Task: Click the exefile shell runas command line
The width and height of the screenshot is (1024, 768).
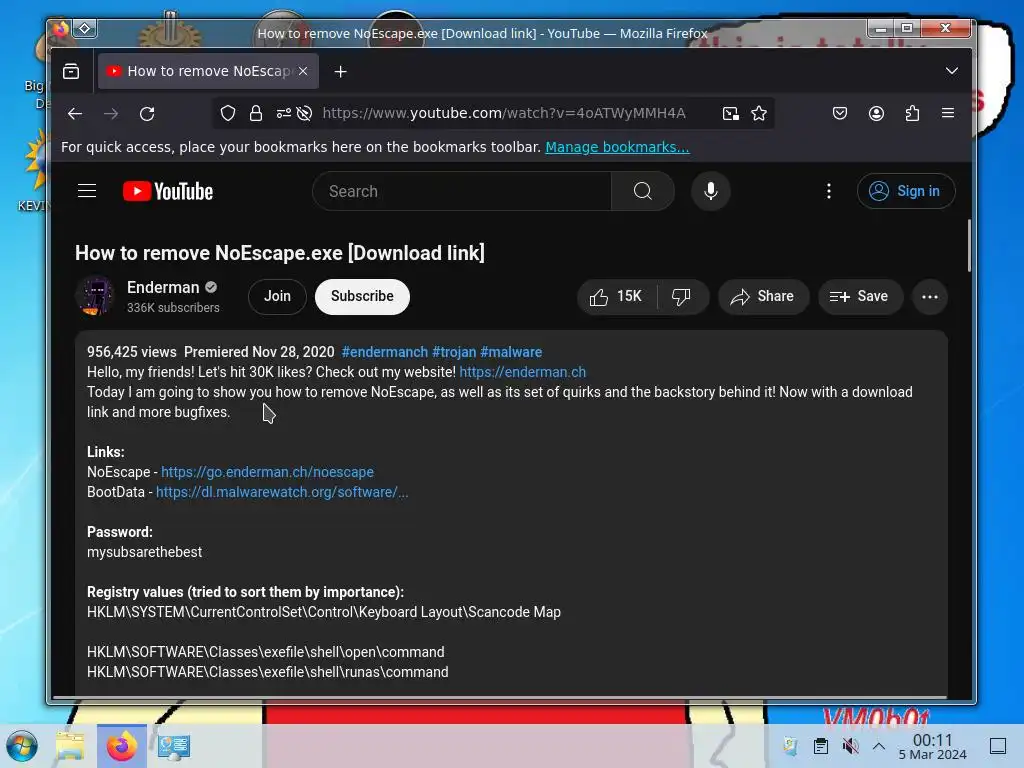Action: pos(268,672)
